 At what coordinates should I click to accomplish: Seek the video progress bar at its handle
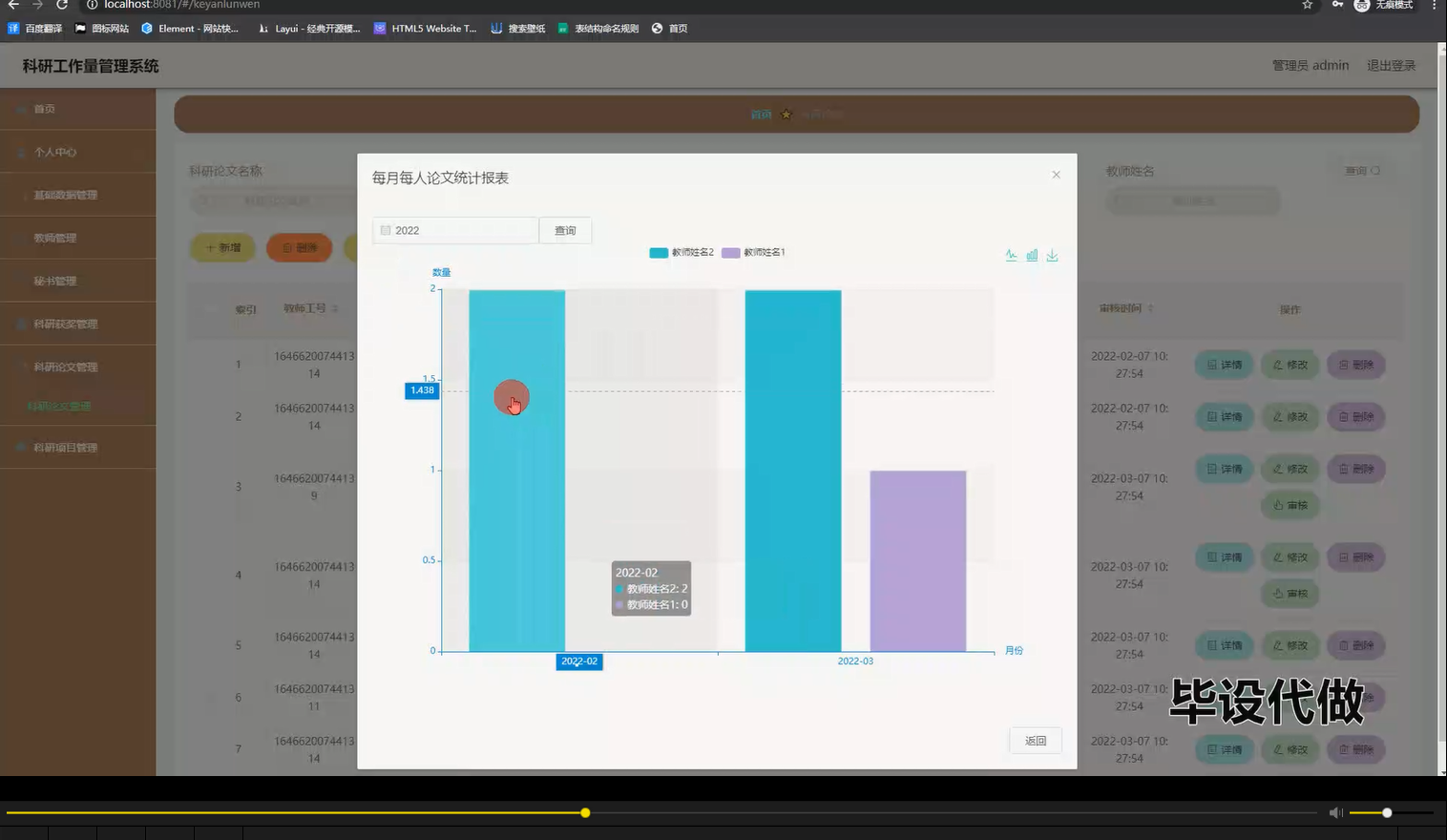(585, 813)
